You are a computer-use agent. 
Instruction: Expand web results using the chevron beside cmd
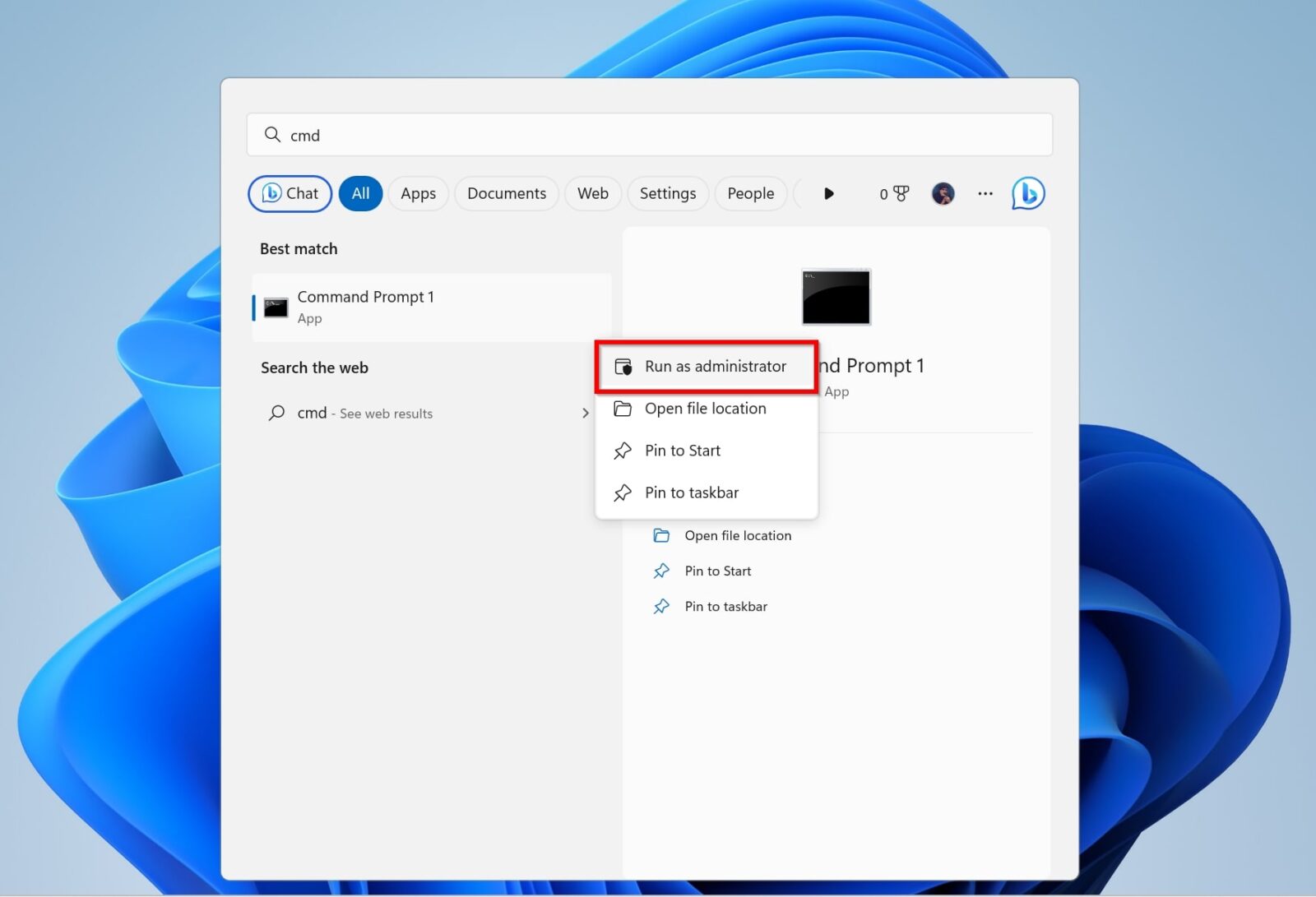tap(586, 413)
